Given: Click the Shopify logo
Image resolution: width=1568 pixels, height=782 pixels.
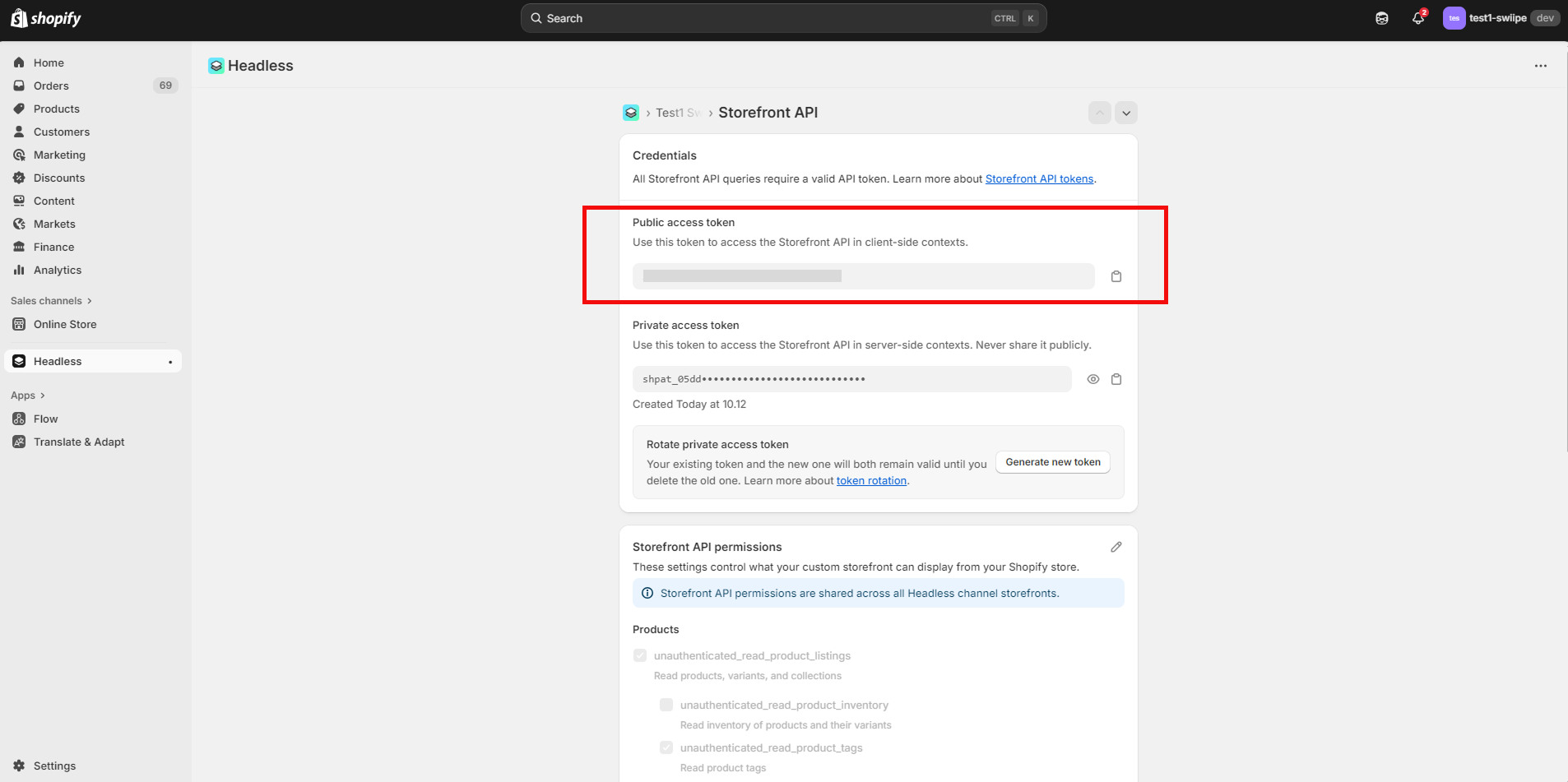Looking at the screenshot, I should pyautogui.click(x=46, y=18).
